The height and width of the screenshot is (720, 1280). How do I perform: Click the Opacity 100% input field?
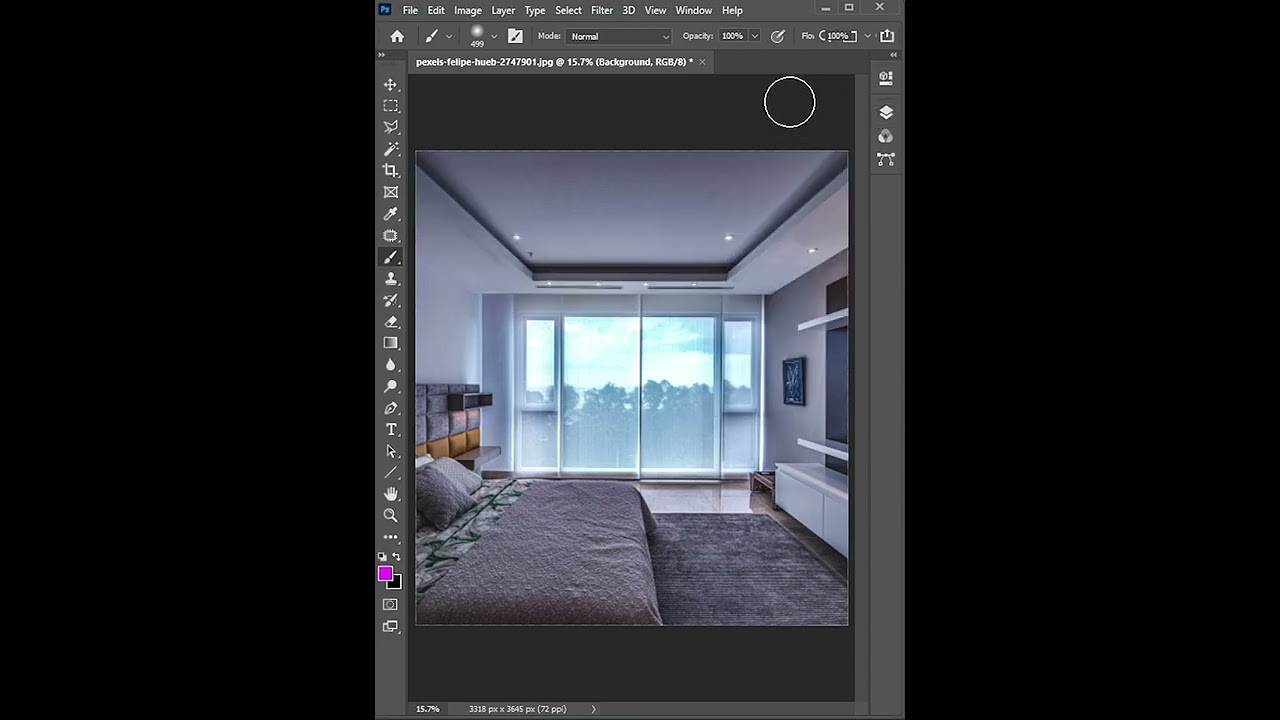tap(733, 36)
